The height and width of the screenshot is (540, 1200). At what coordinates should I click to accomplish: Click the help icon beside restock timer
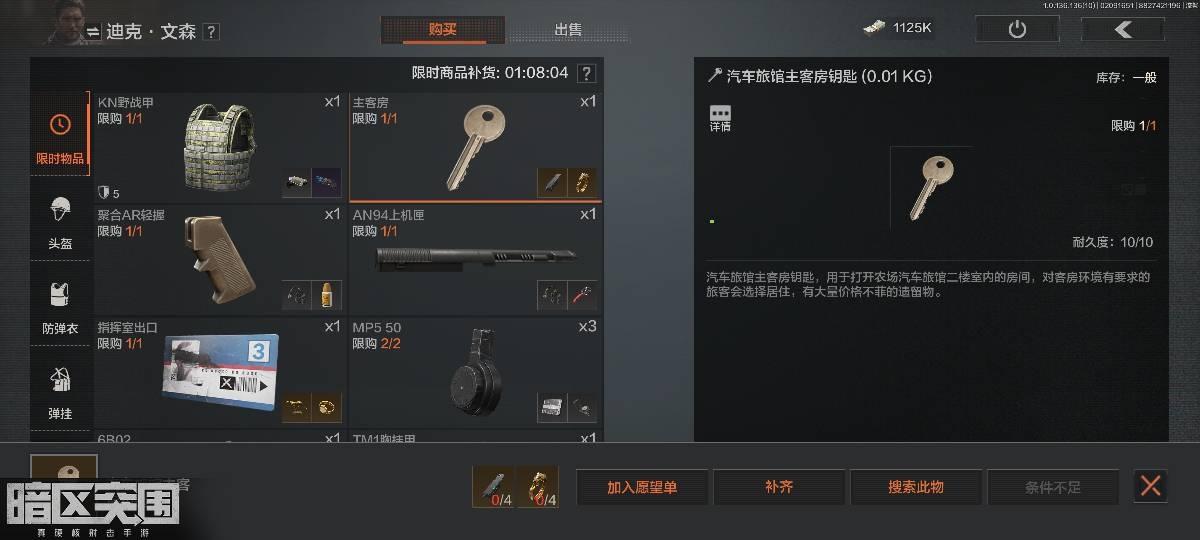pyautogui.click(x=587, y=73)
